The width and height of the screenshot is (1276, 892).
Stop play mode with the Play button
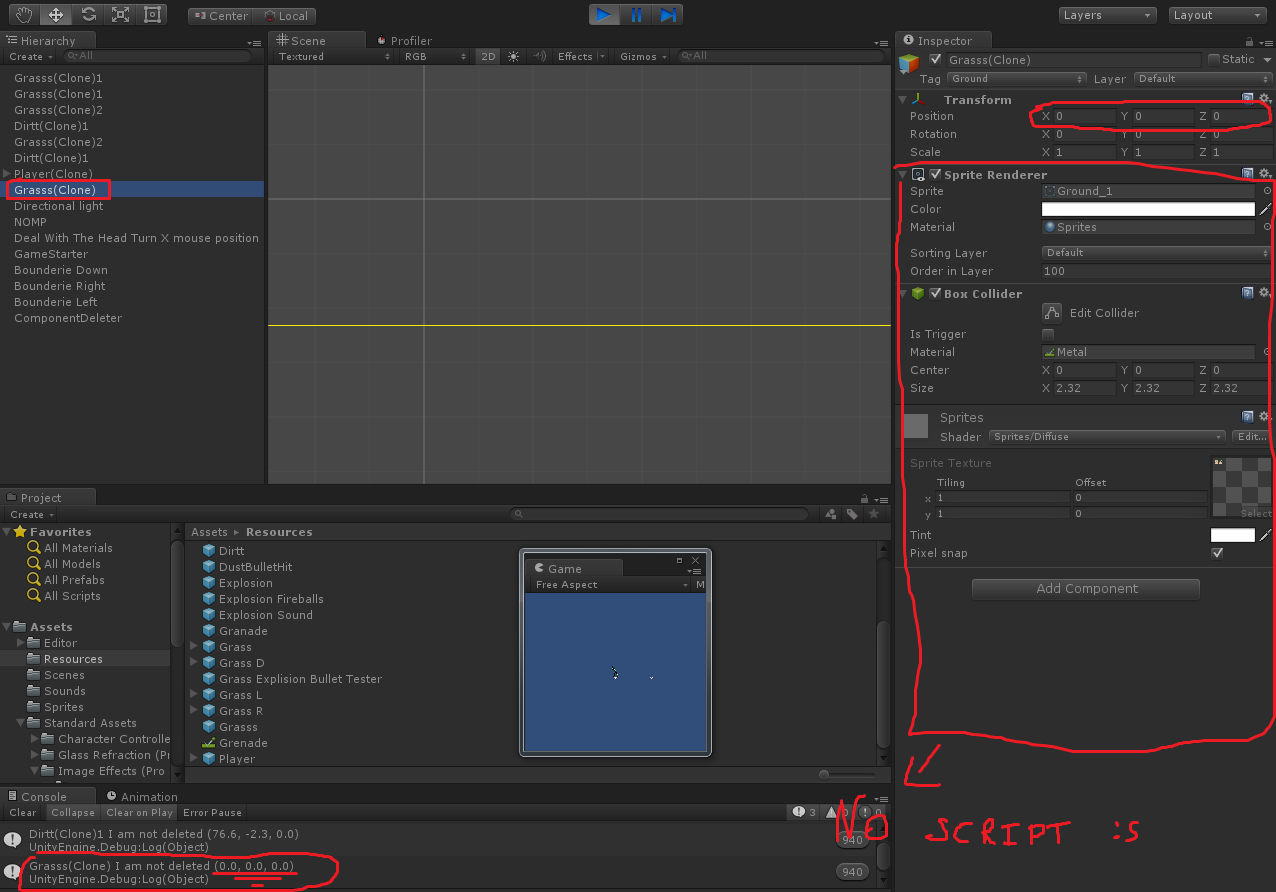pyautogui.click(x=604, y=15)
